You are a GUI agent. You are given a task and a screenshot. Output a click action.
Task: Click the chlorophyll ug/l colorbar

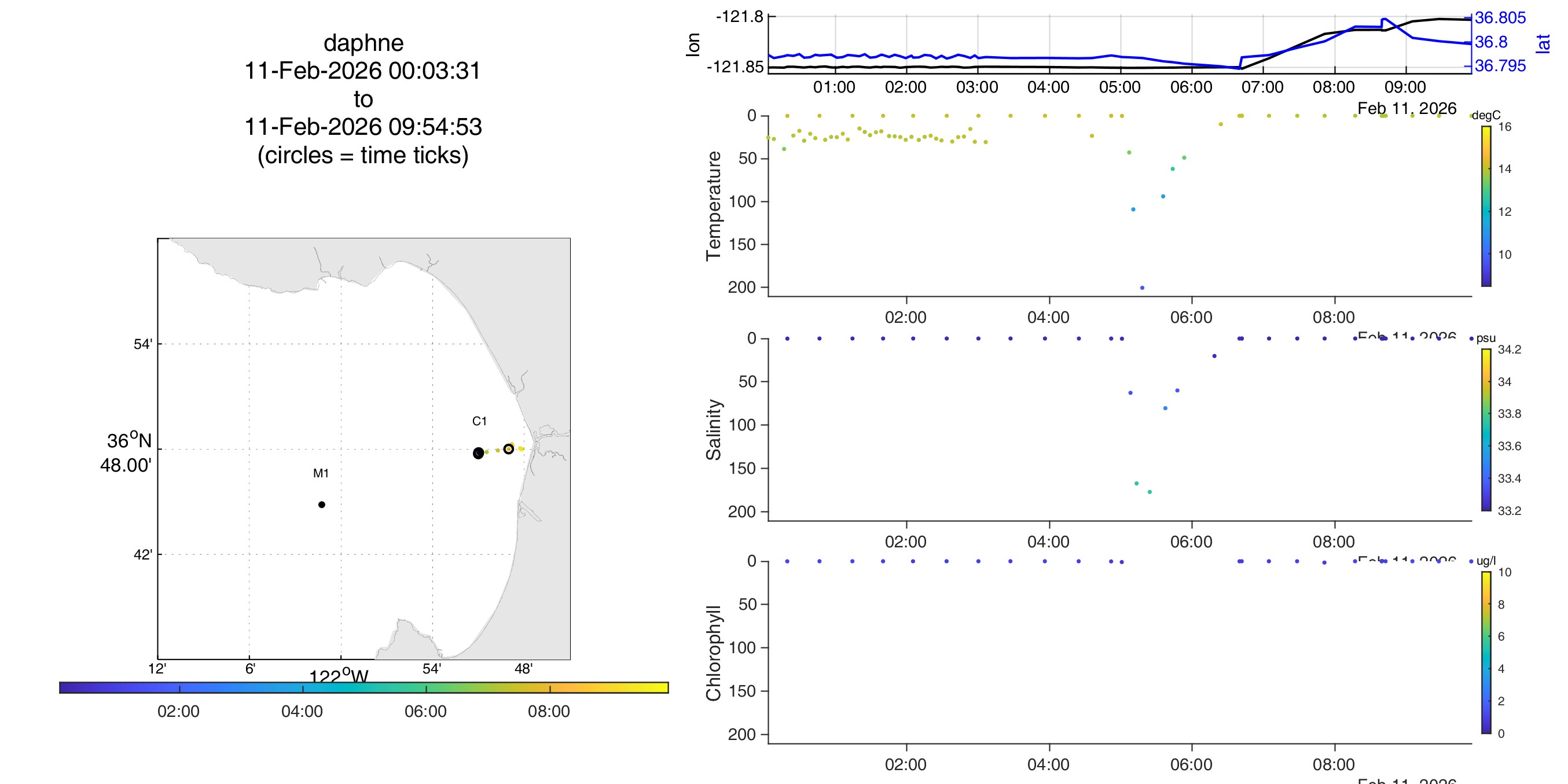point(1486,653)
